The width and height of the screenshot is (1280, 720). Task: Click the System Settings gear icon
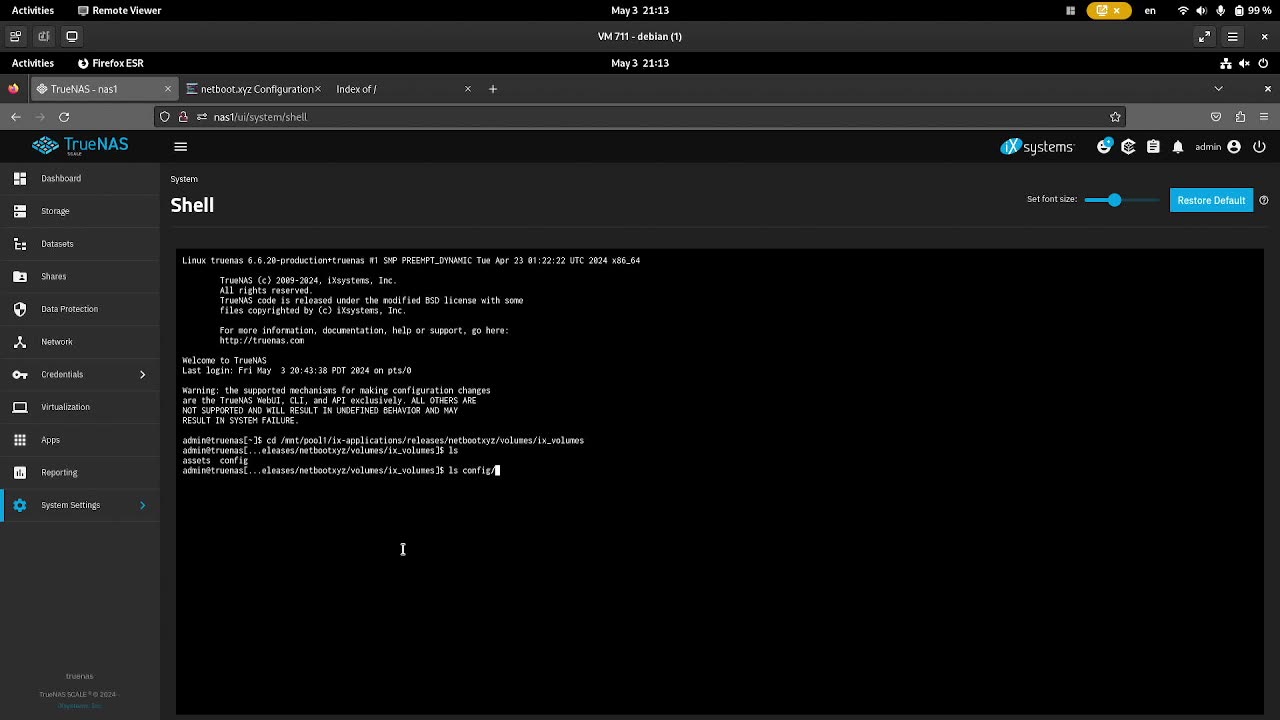pyautogui.click(x=20, y=505)
